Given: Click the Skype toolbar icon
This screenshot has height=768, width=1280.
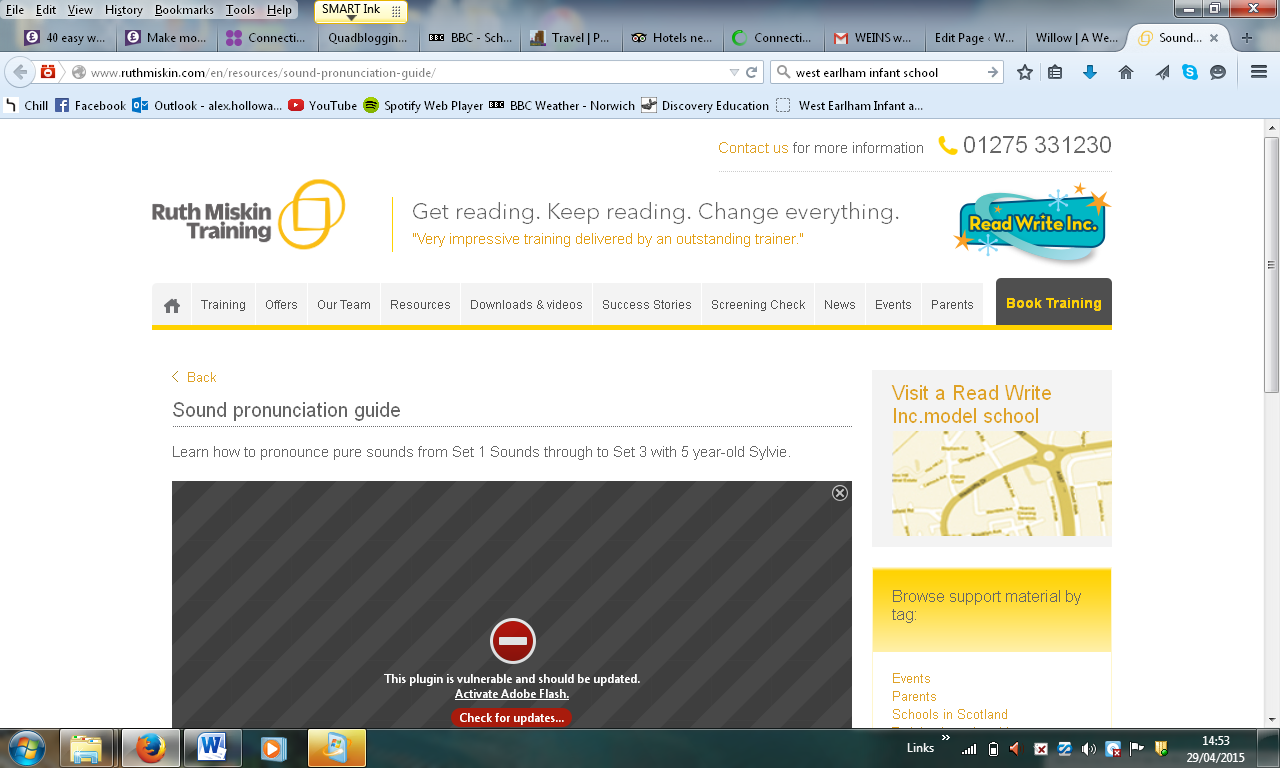Looking at the screenshot, I should click(1189, 72).
